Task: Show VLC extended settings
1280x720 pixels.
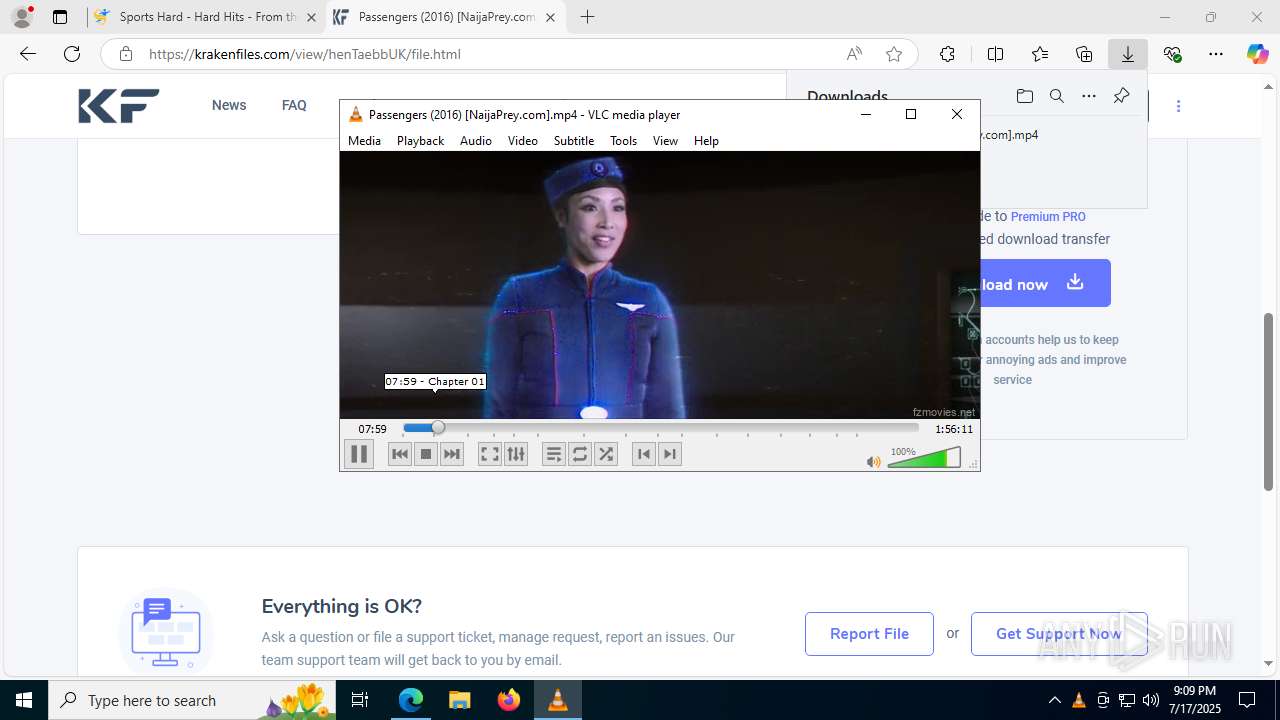Action: tap(516, 454)
